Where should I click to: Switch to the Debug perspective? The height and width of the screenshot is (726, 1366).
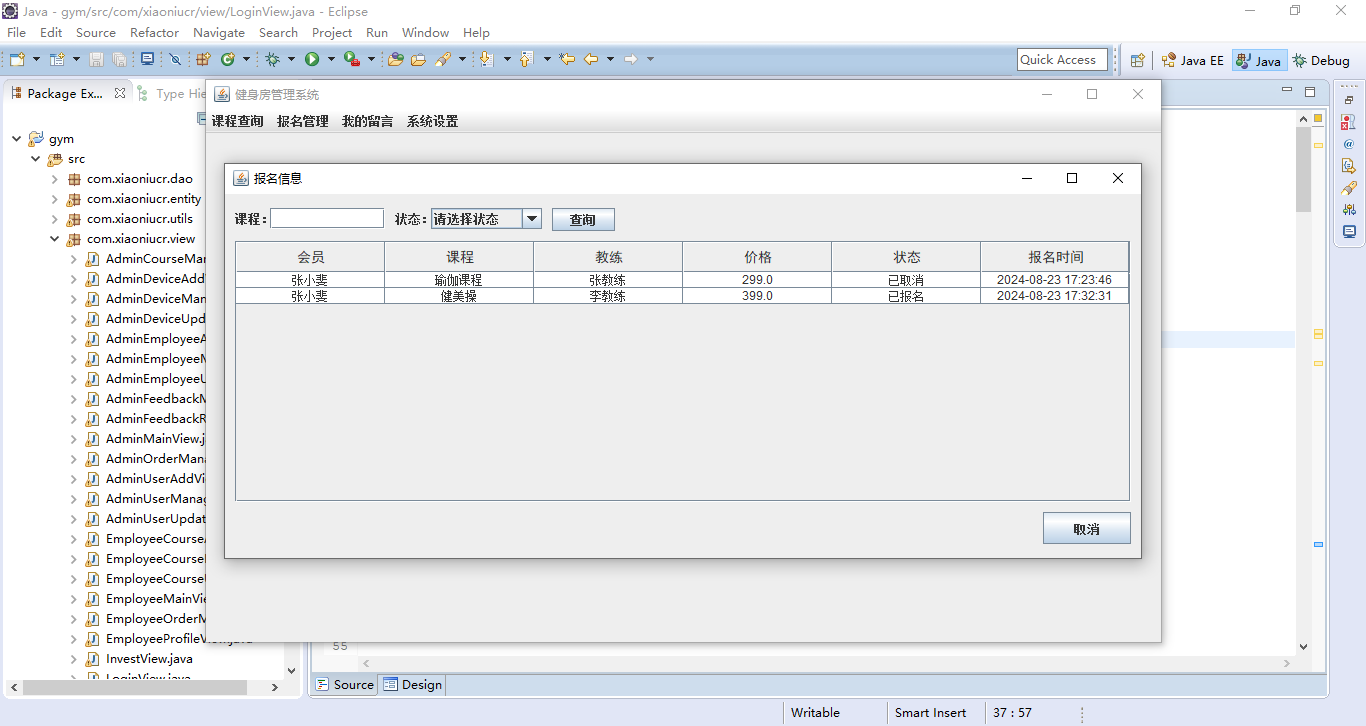pos(1321,61)
